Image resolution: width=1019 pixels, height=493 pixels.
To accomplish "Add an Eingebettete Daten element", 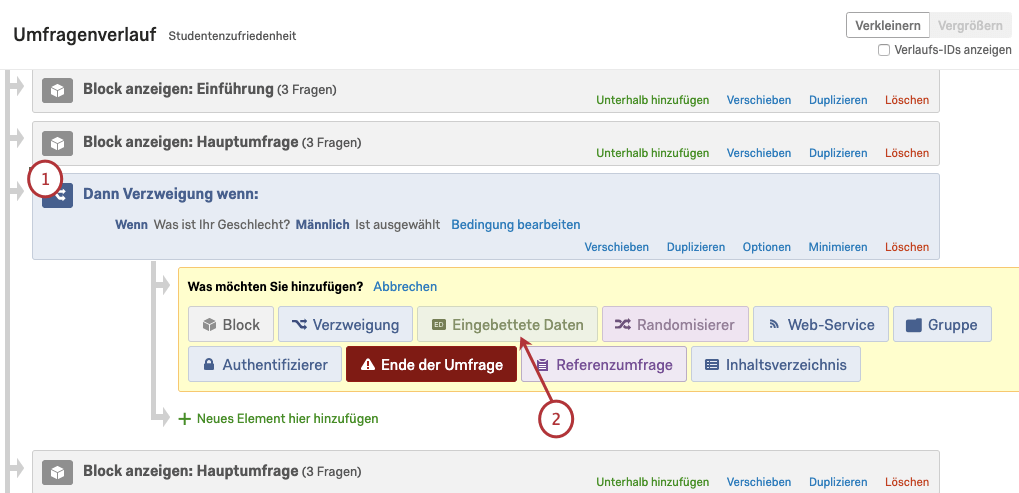I will 507,324.
